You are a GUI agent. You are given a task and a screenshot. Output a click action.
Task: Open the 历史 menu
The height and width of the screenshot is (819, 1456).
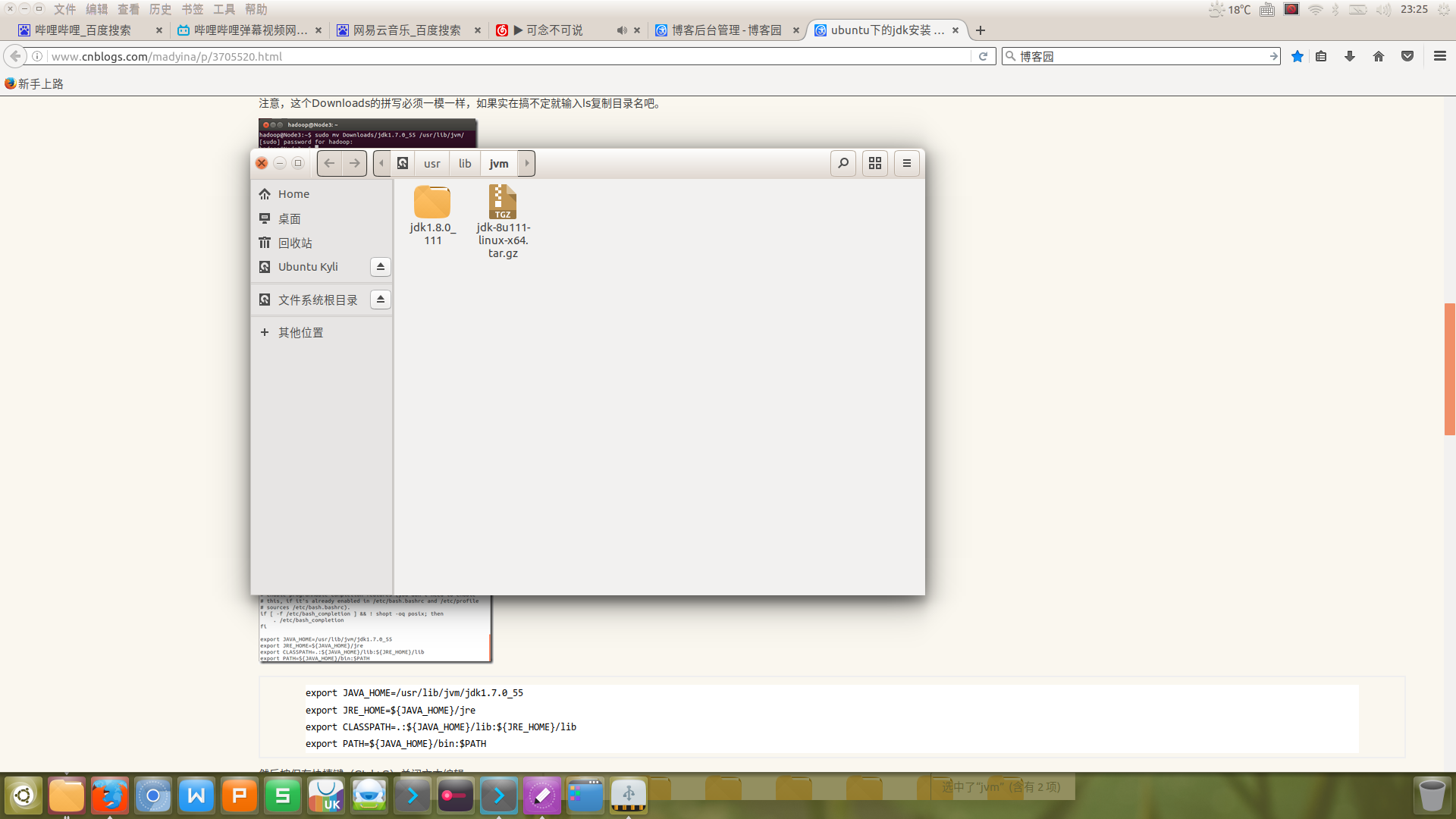(160, 9)
